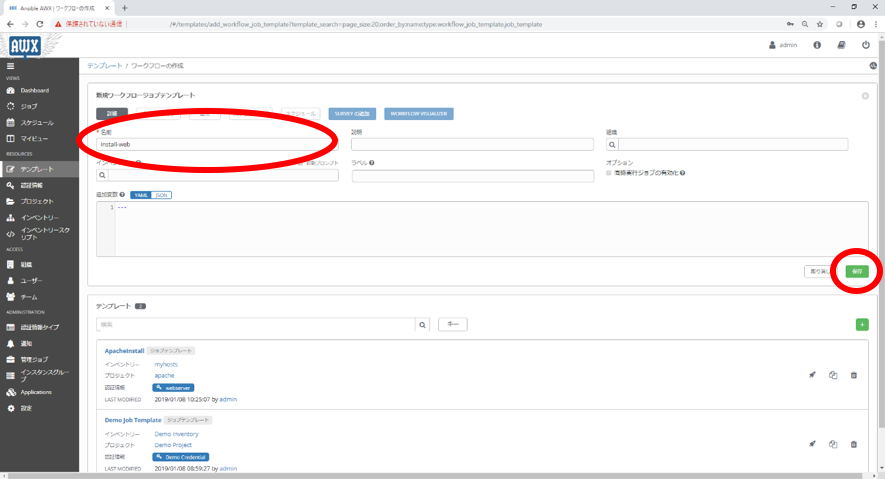Screen dimensions: 885x479
Task: Click the logout power icon in header
Action: coord(866,45)
